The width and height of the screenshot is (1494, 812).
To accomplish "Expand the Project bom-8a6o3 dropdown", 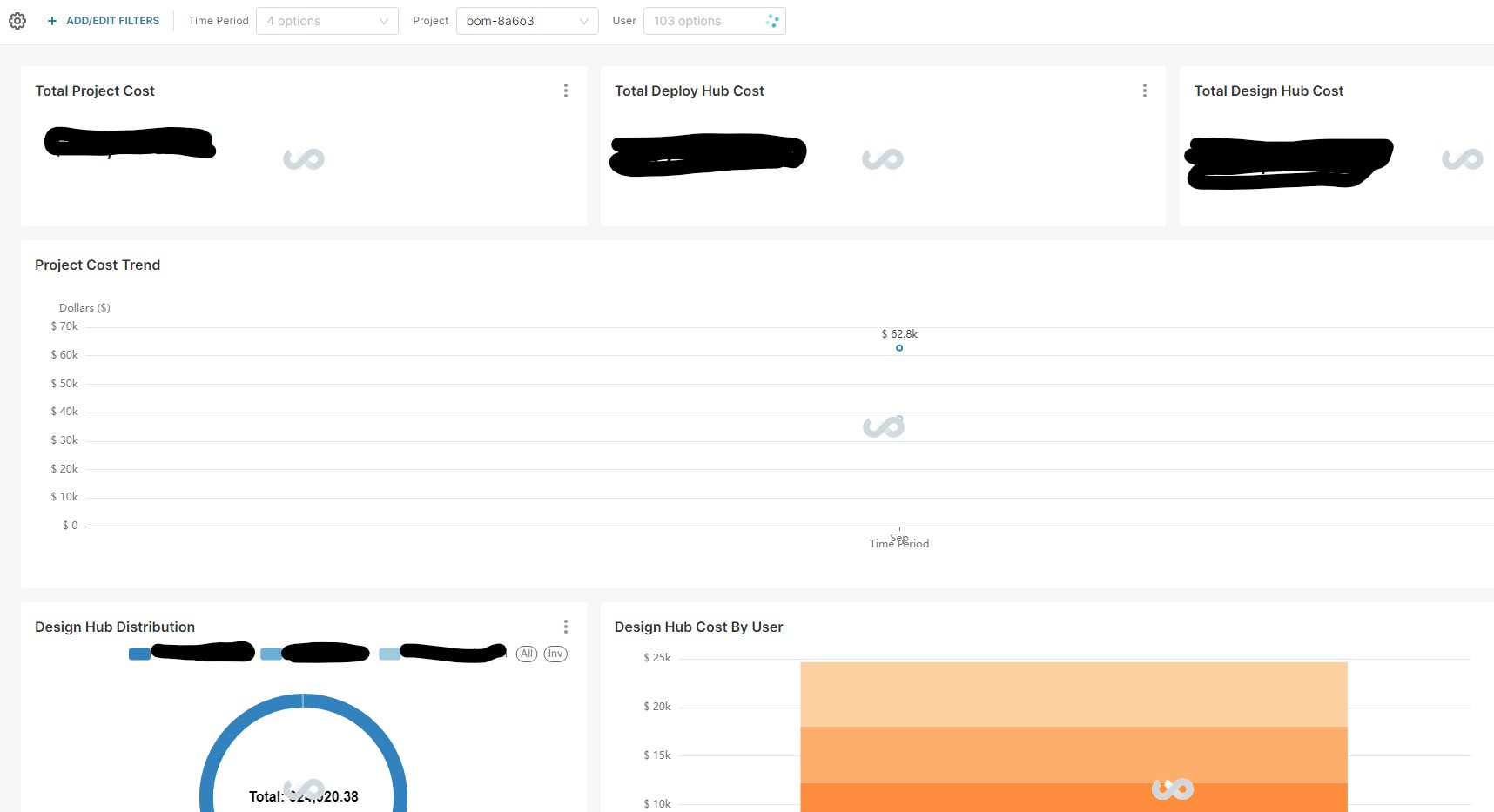I will [x=527, y=21].
